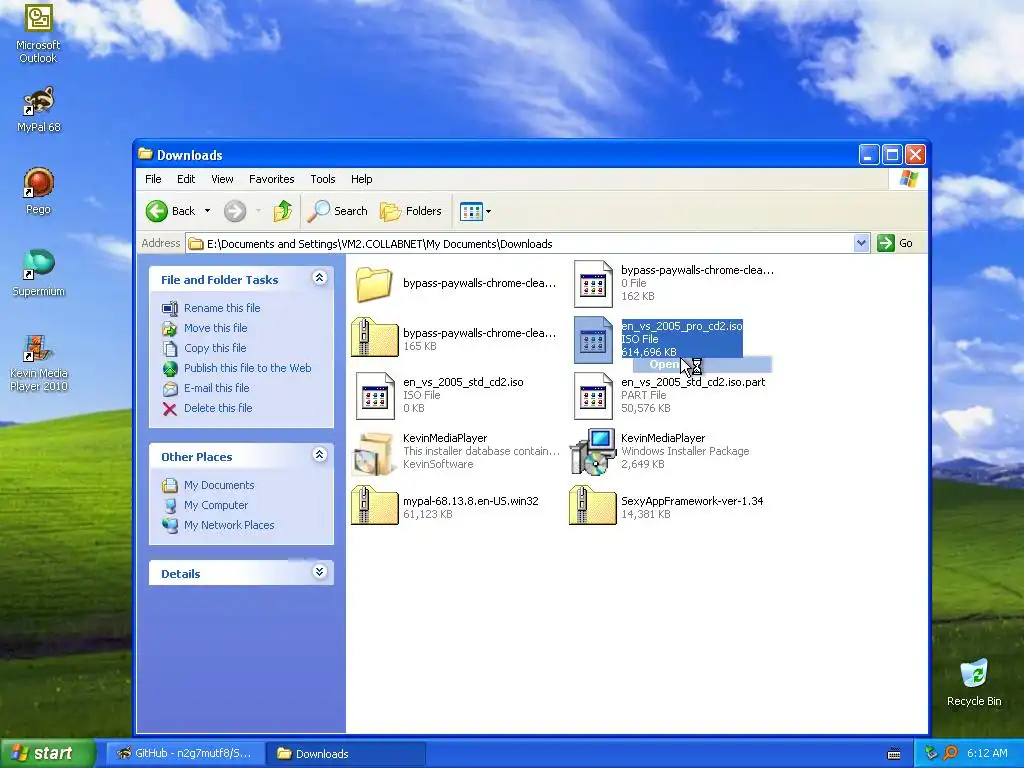Open the Search pane

click(x=338, y=211)
